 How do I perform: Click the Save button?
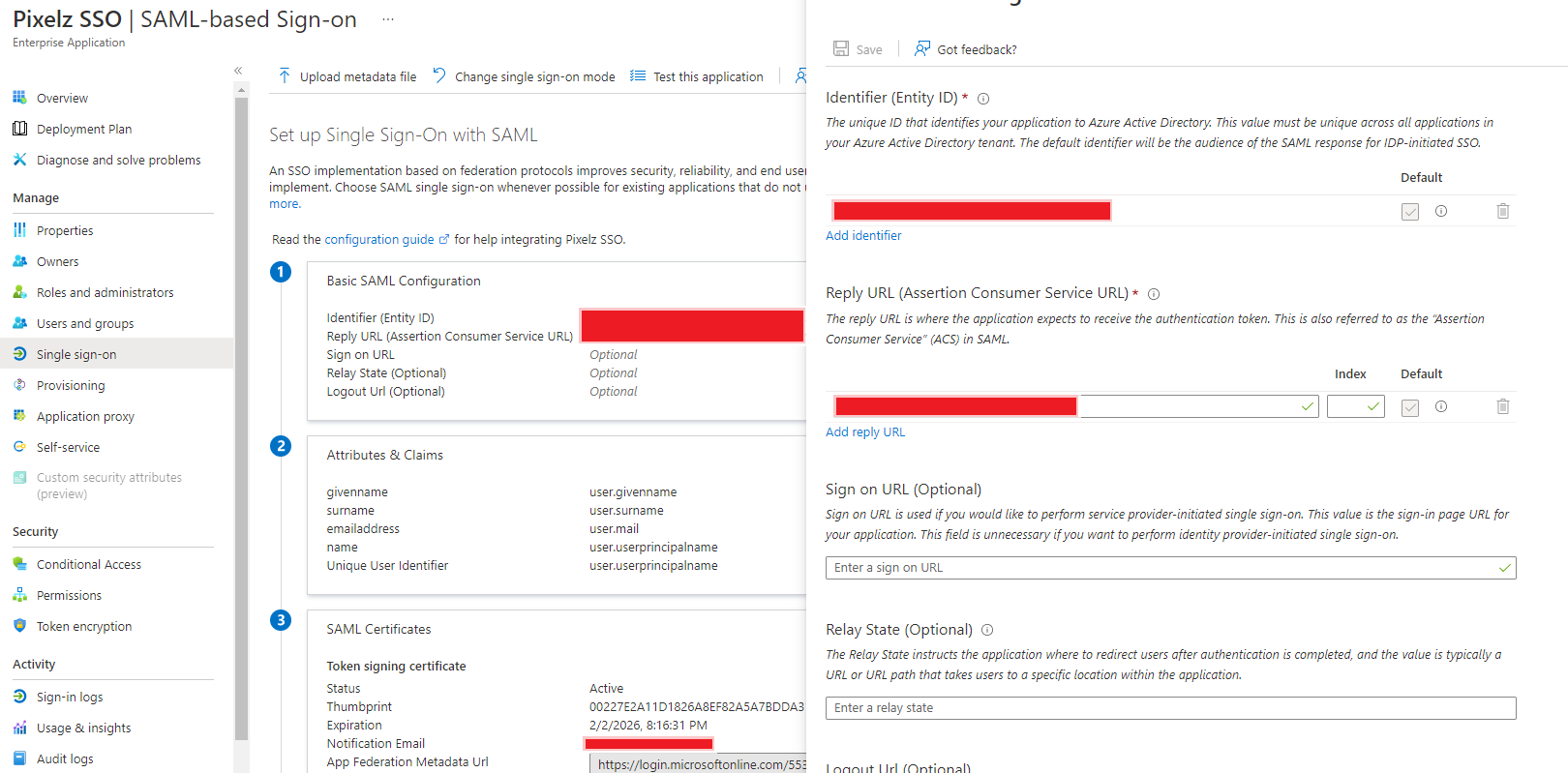coord(859,49)
